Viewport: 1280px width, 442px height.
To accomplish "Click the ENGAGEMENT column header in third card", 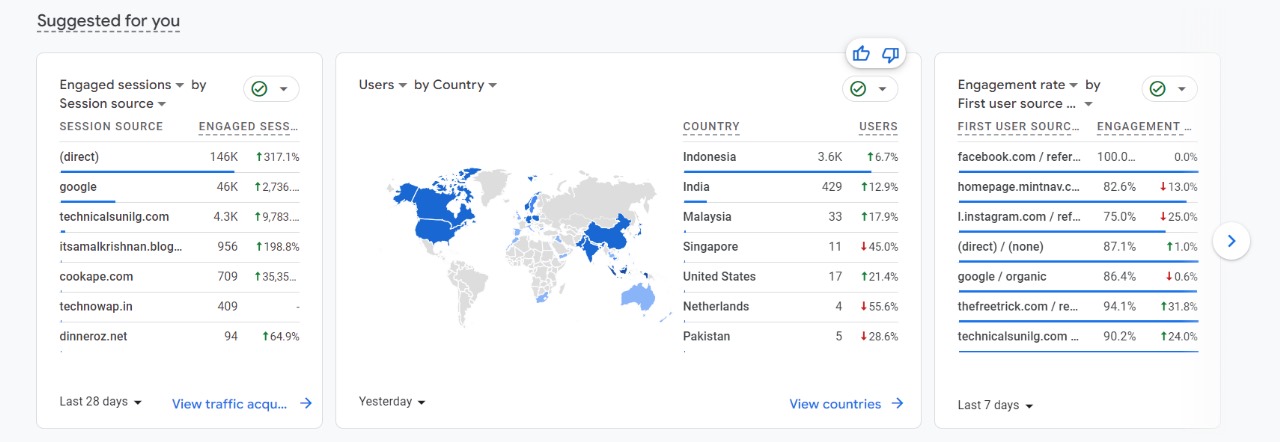I will [1144, 127].
